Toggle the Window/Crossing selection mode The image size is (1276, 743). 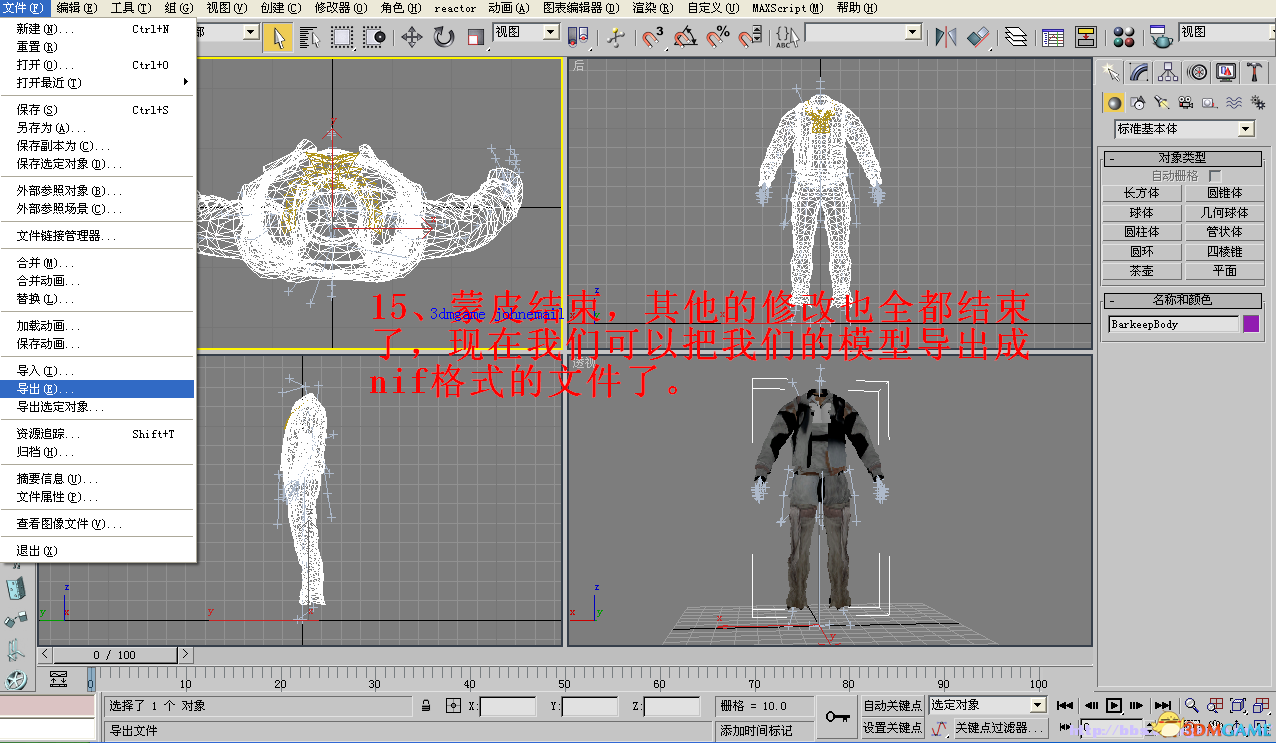tap(375, 38)
